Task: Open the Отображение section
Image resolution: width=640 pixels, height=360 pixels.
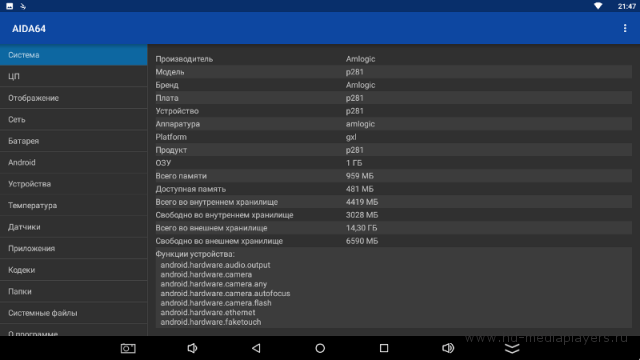Action: (73, 98)
